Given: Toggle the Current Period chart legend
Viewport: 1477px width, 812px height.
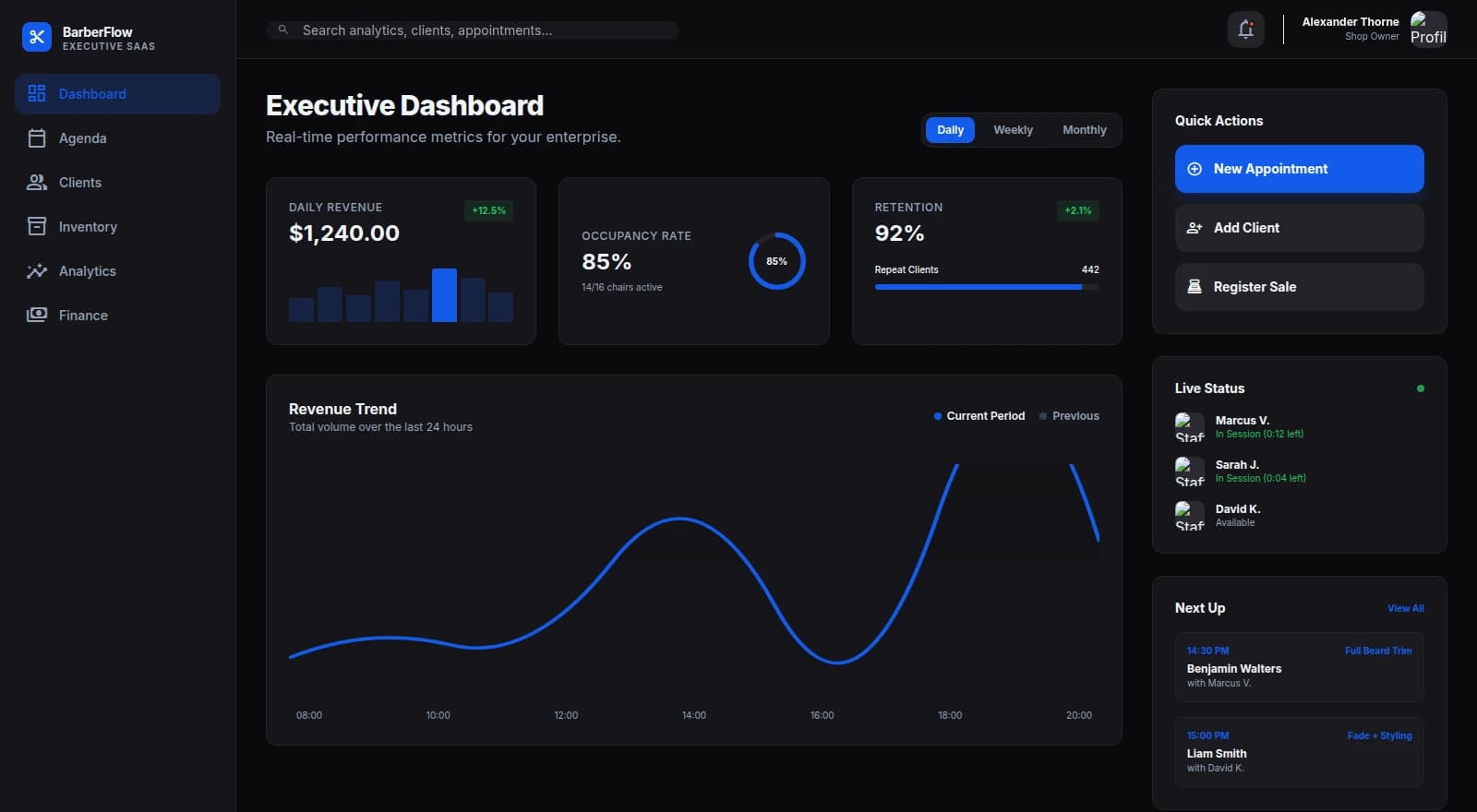Looking at the screenshot, I should point(979,416).
